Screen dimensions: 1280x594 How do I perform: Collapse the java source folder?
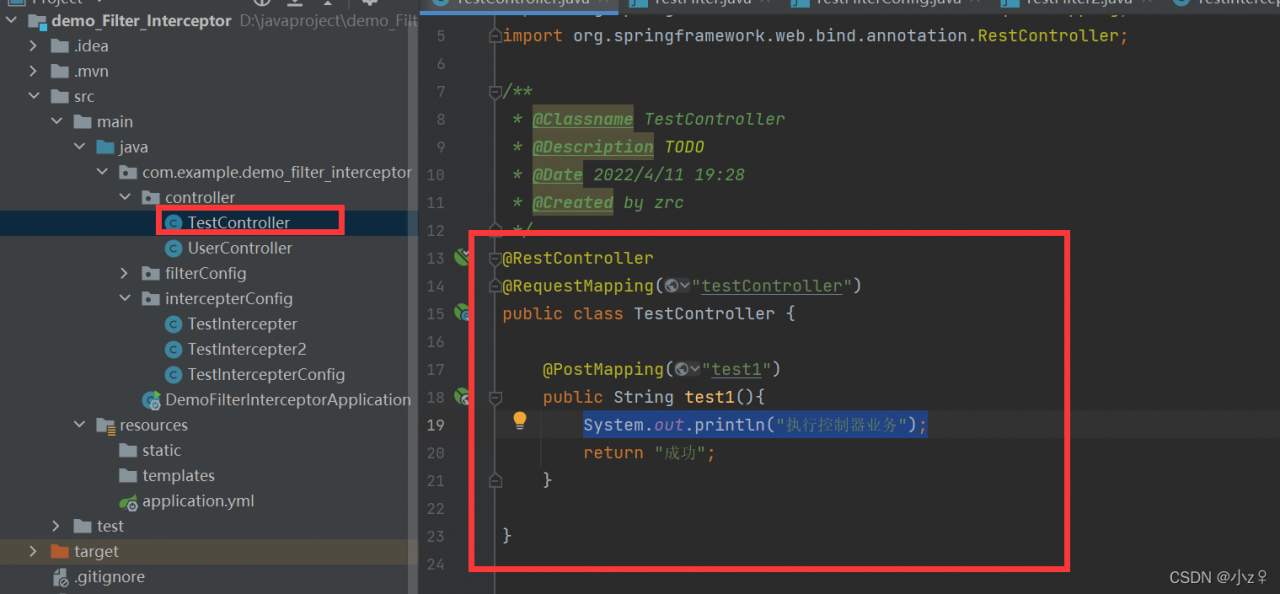pos(79,147)
